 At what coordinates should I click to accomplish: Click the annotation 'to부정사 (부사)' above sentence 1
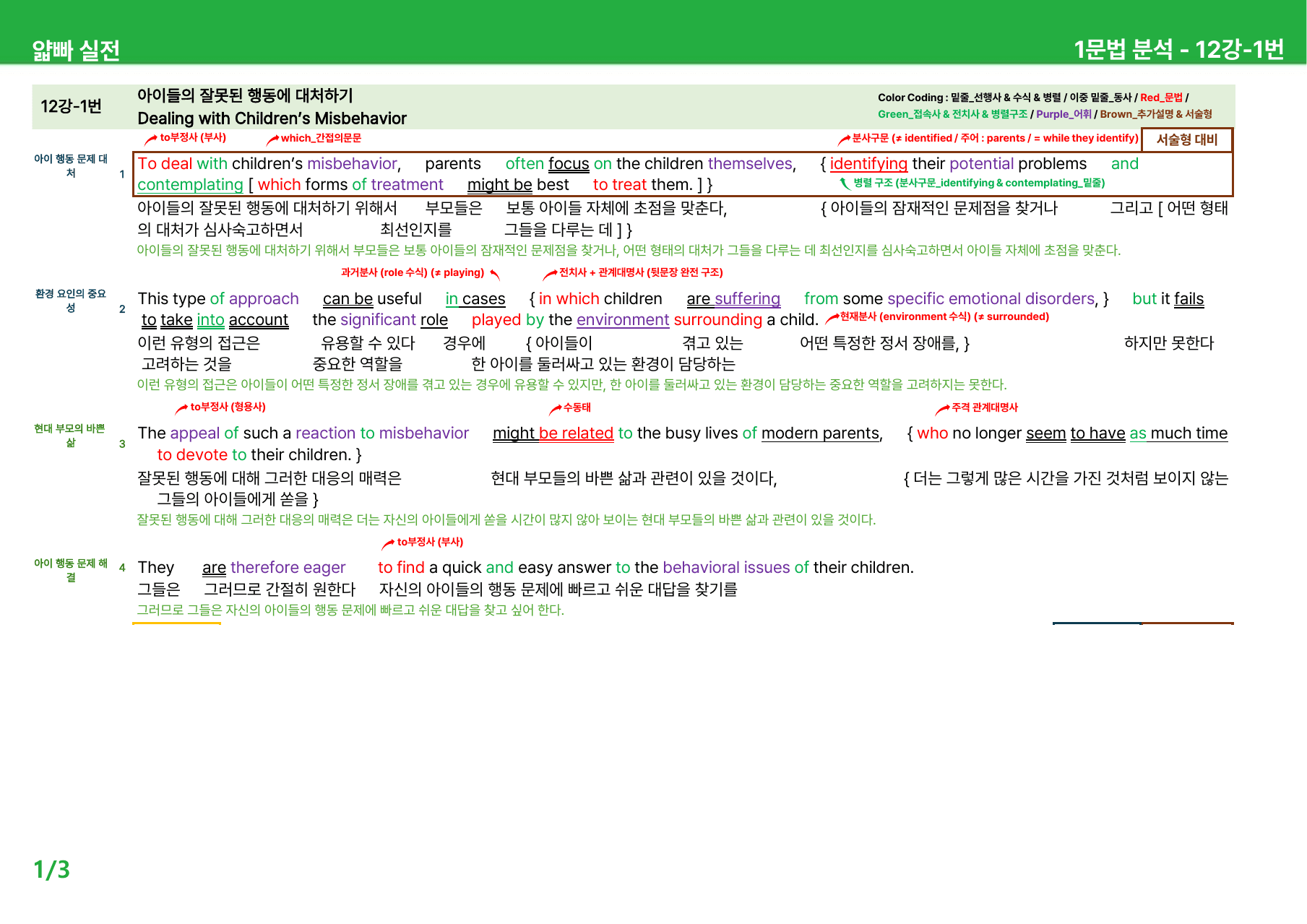(x=193, y=137)
